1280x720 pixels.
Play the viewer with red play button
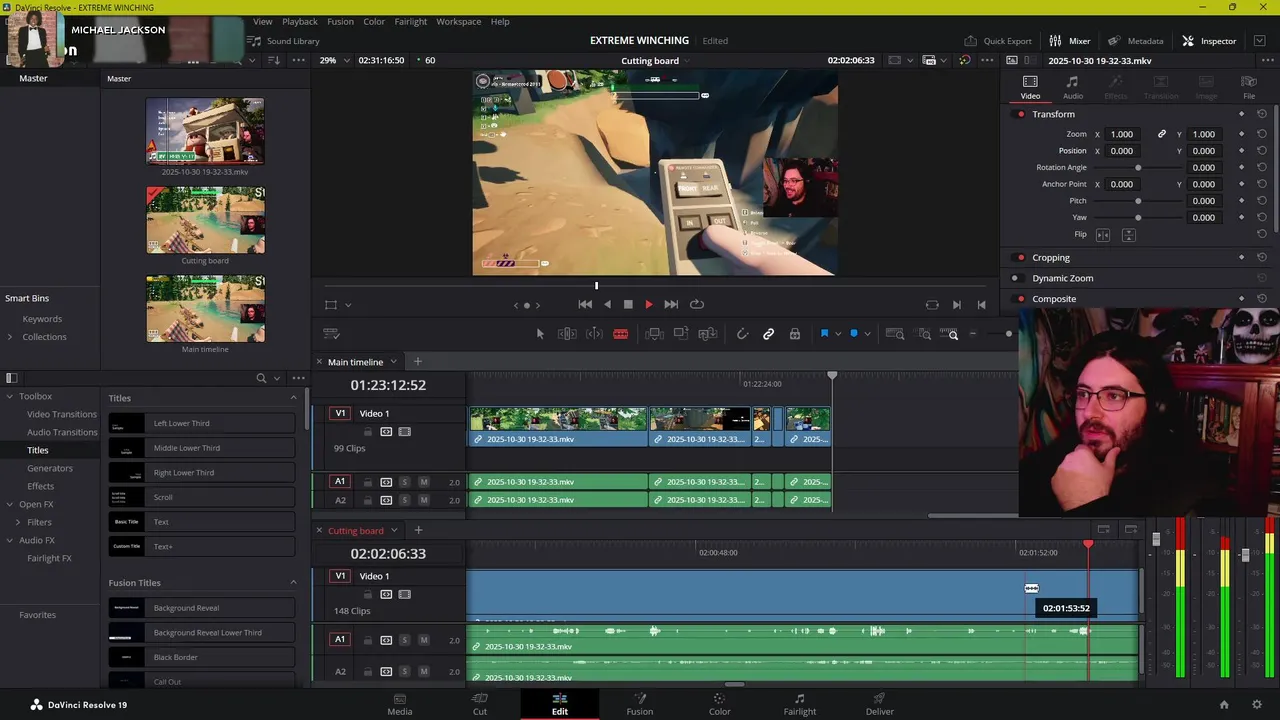click(648, 304)
